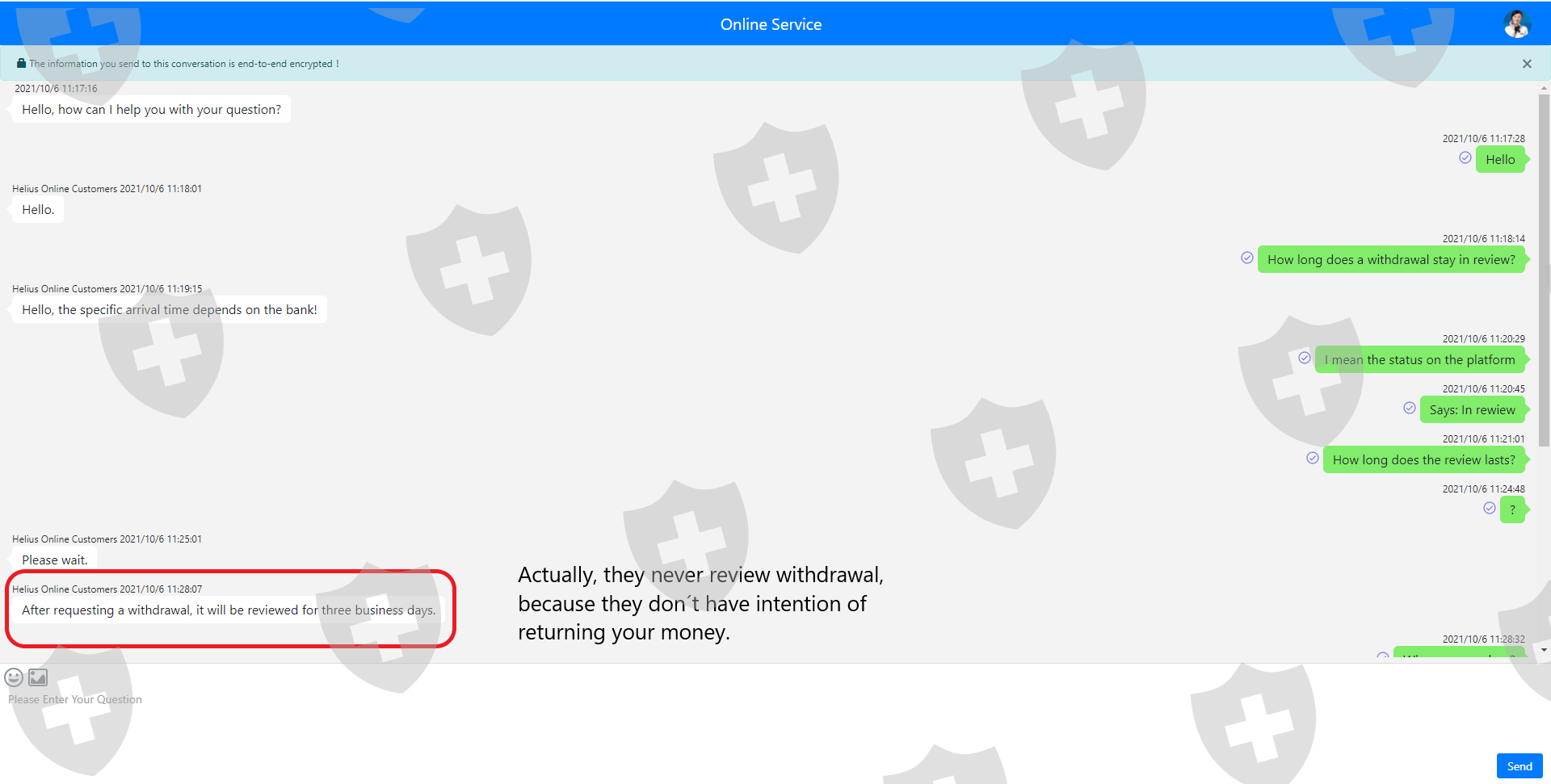The height and width of the screenshot is (784, 1551).
Task: Click the vertical chat scrollbar thumb
Action: 1544,270
